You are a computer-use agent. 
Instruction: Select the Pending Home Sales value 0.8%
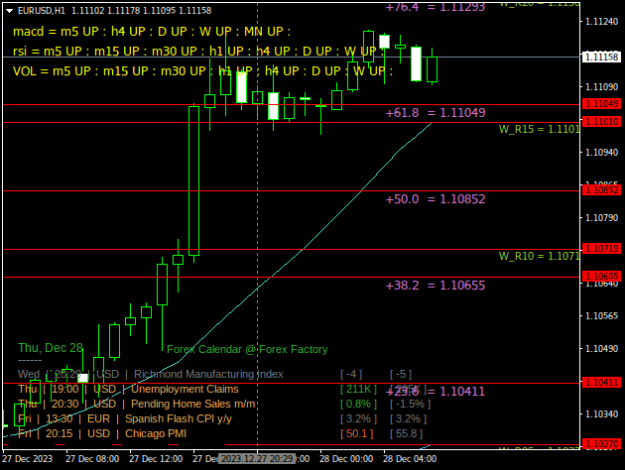point(358,404)
